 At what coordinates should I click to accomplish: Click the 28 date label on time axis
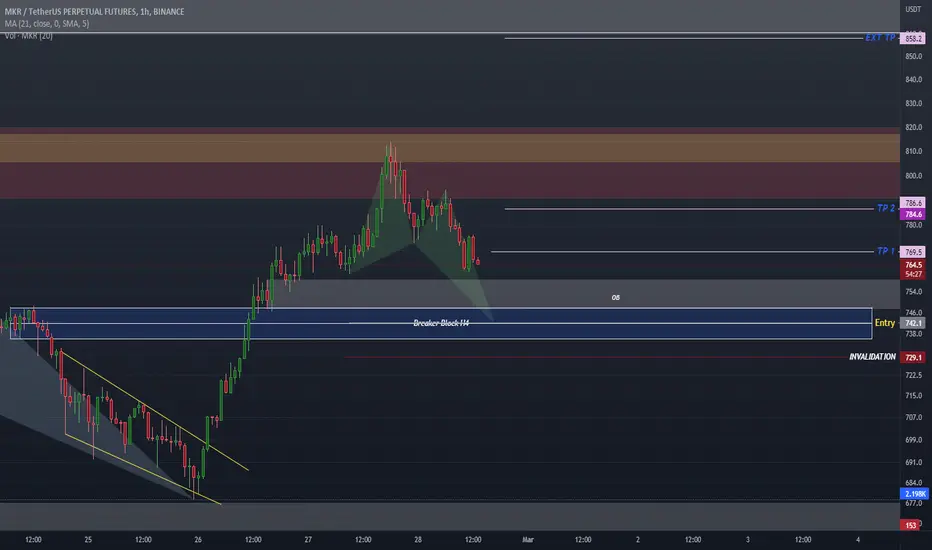click(418, 540)
